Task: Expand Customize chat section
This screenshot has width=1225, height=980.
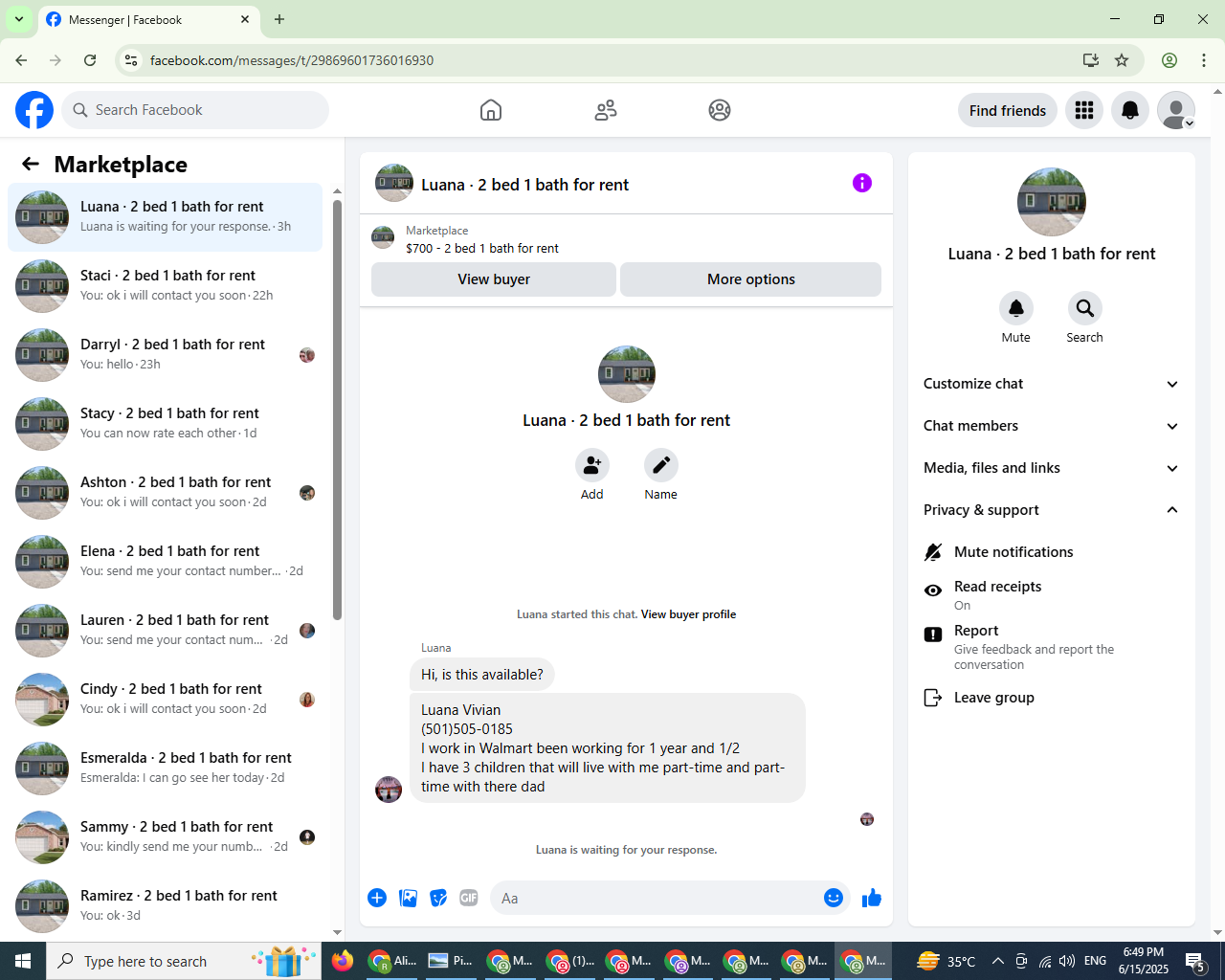Action: pyautogui.click(x=1051, y=384)
